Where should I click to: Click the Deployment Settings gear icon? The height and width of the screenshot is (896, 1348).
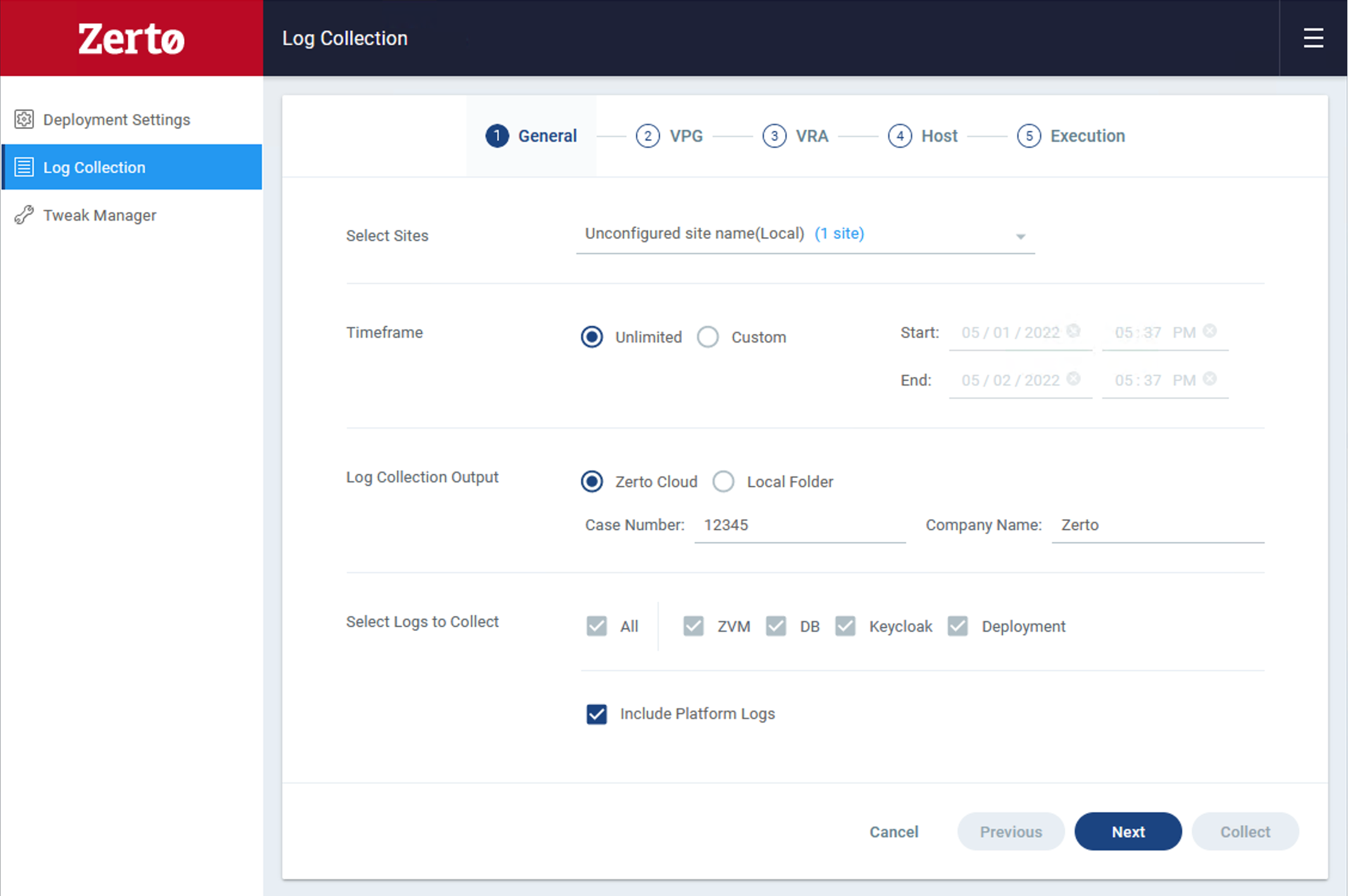tap(24, 119)
